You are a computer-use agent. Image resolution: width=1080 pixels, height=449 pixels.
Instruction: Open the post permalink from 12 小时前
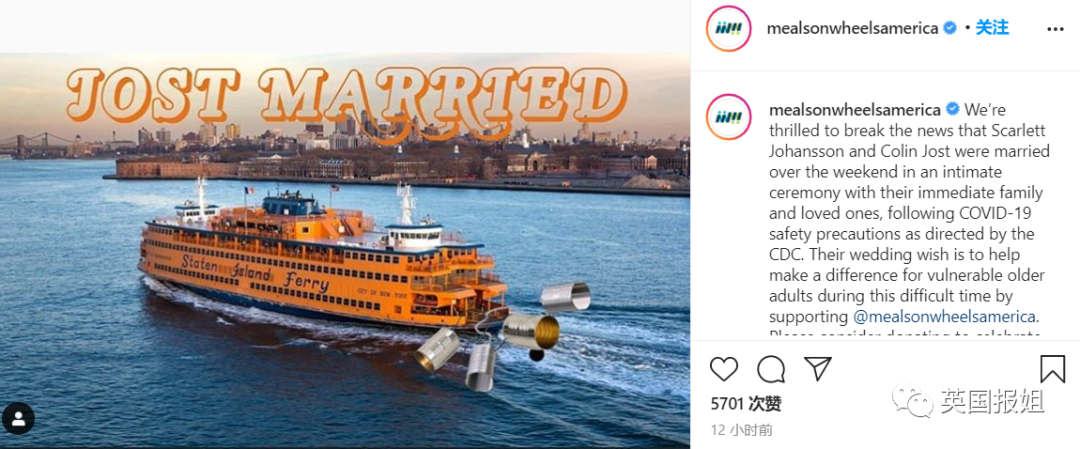pyautogui.click(x=741, y=430)
